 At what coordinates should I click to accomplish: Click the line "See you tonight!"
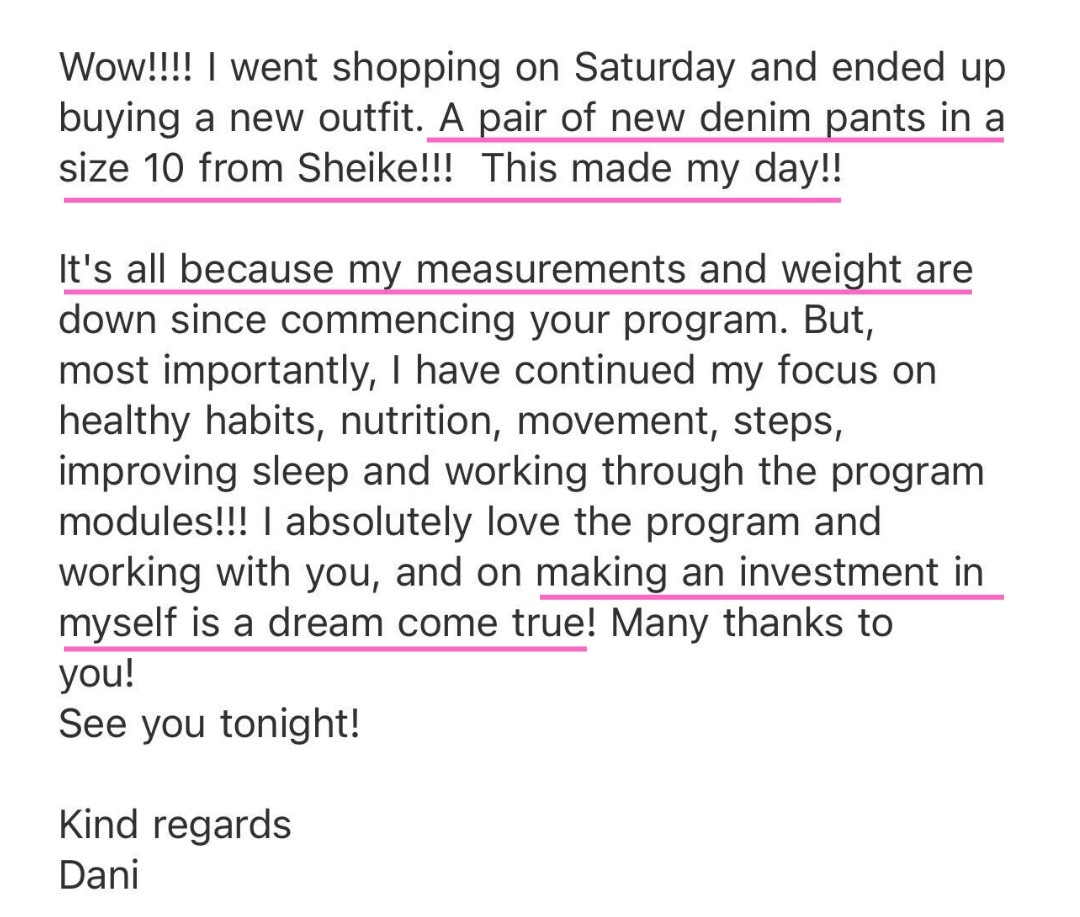click(208, 723)
